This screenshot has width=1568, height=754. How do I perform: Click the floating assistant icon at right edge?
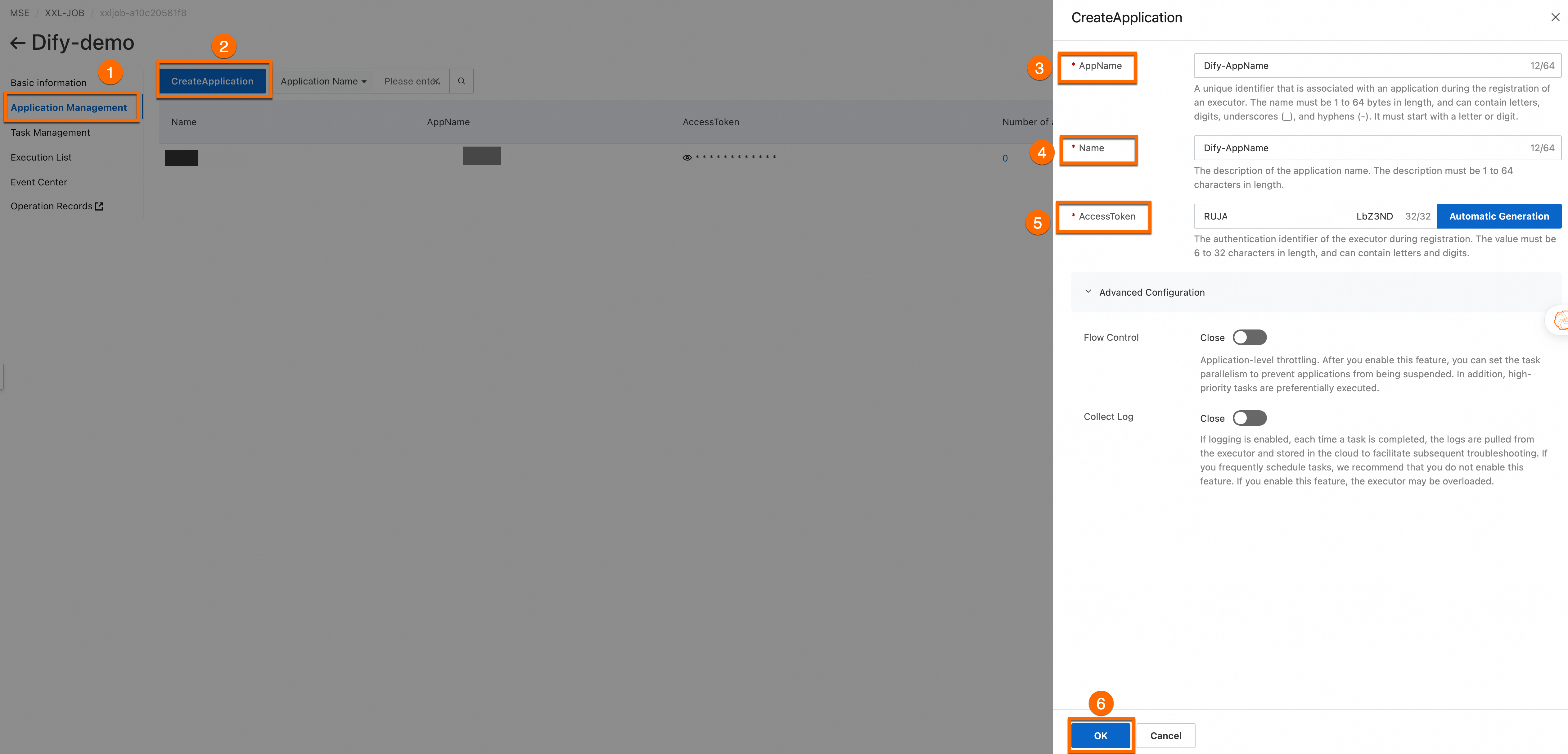1560,320
